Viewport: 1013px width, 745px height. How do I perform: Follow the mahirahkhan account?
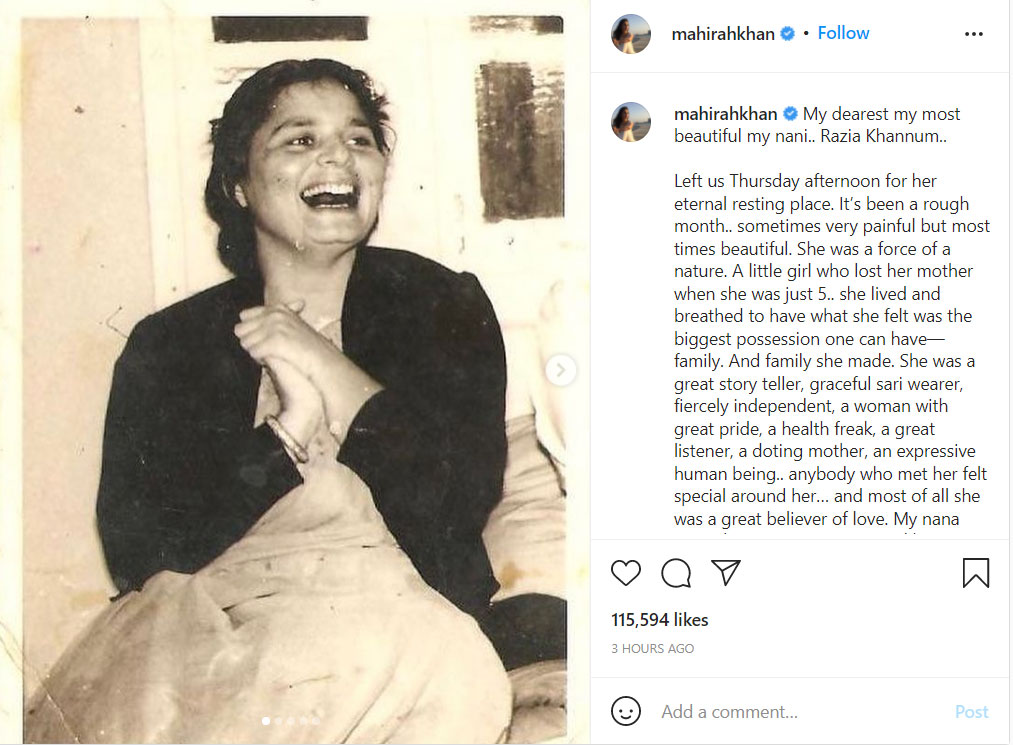(843, 33)
